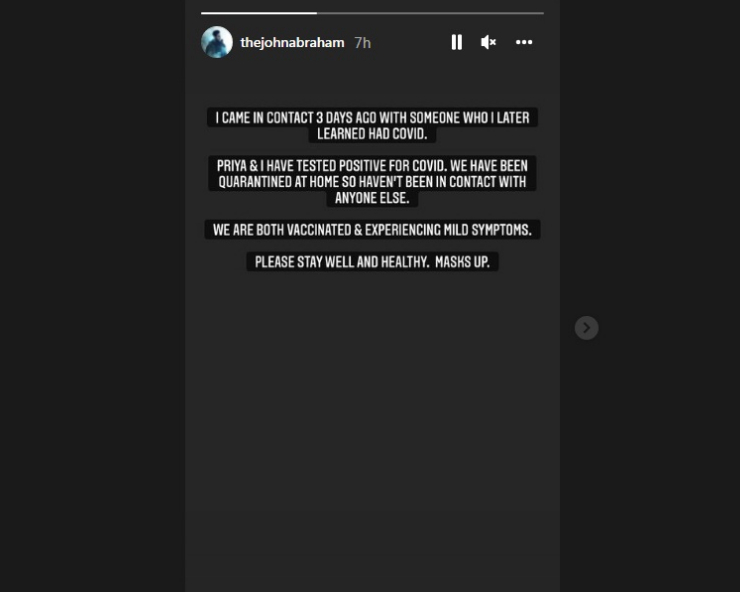Click the 'Quarantined at home' text line
740x592 pixels.
[372, 182]
